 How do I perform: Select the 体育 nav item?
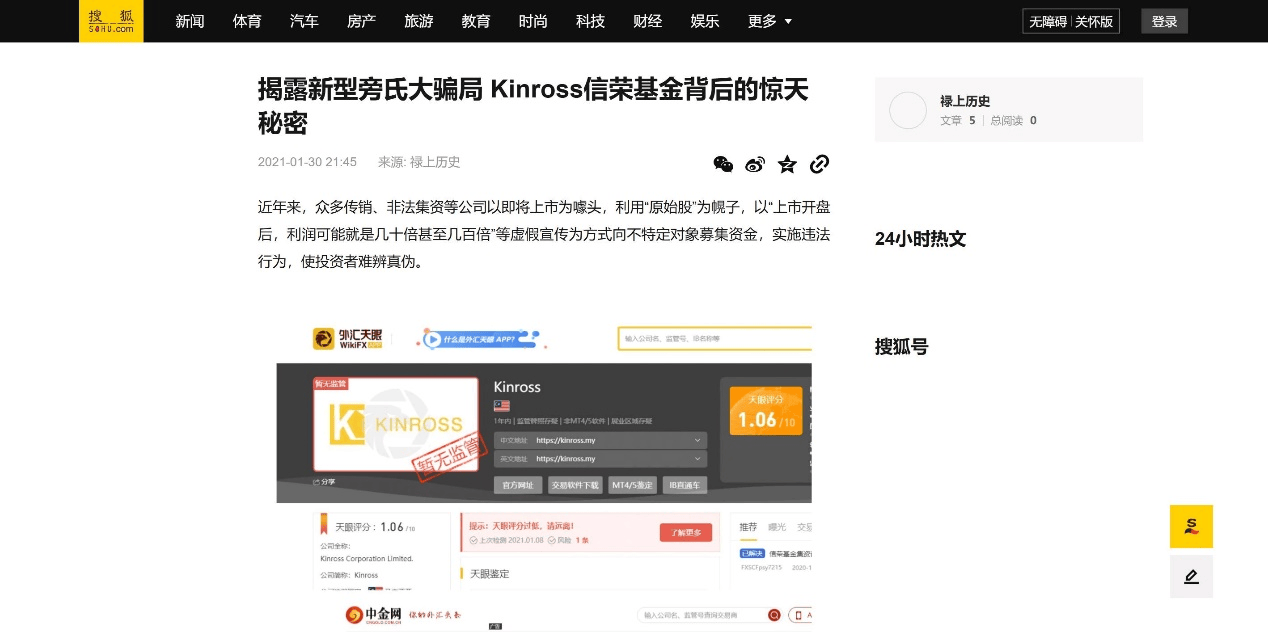(247, 21)
